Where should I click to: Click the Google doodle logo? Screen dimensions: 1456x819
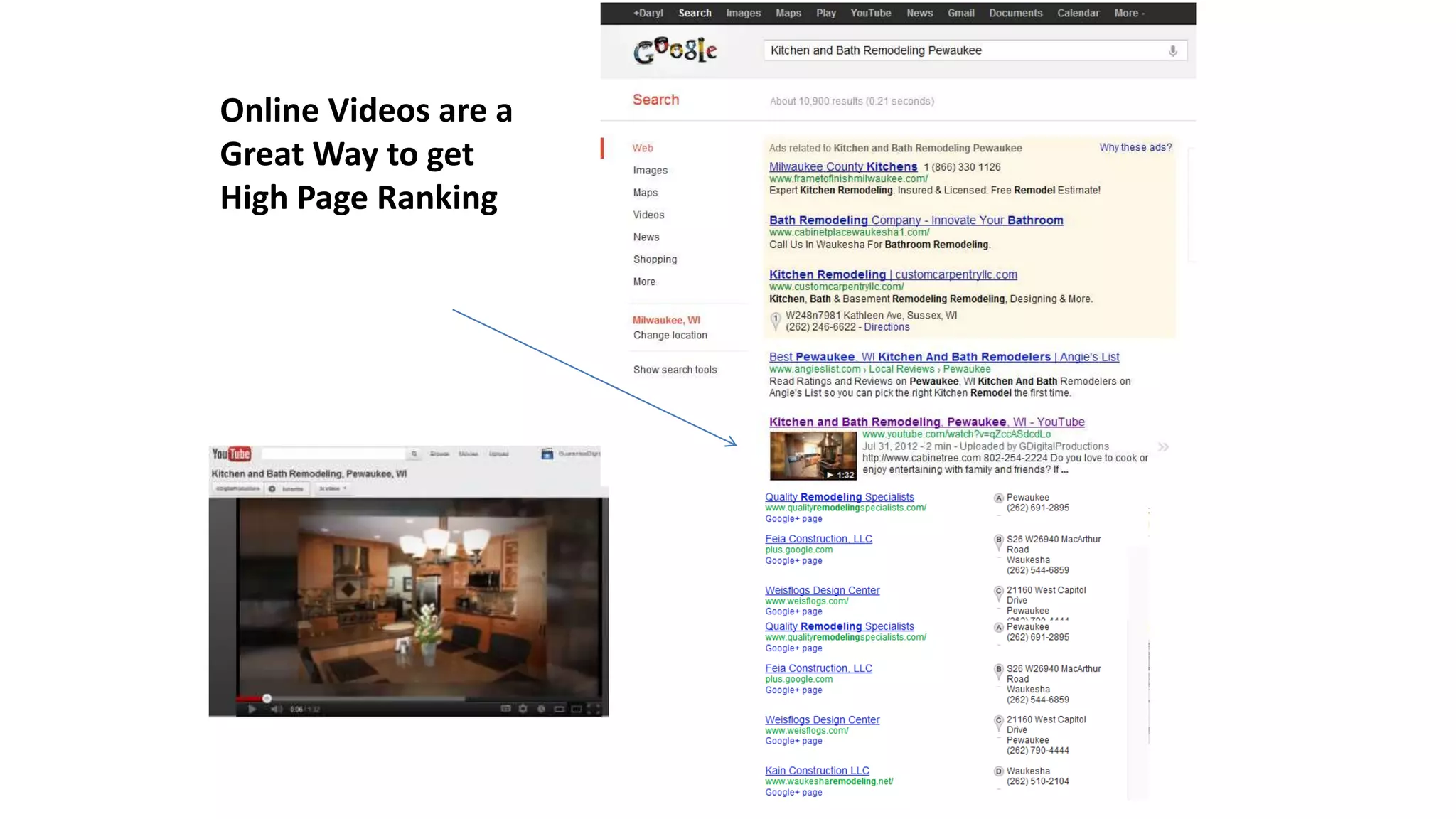(675, 50)
